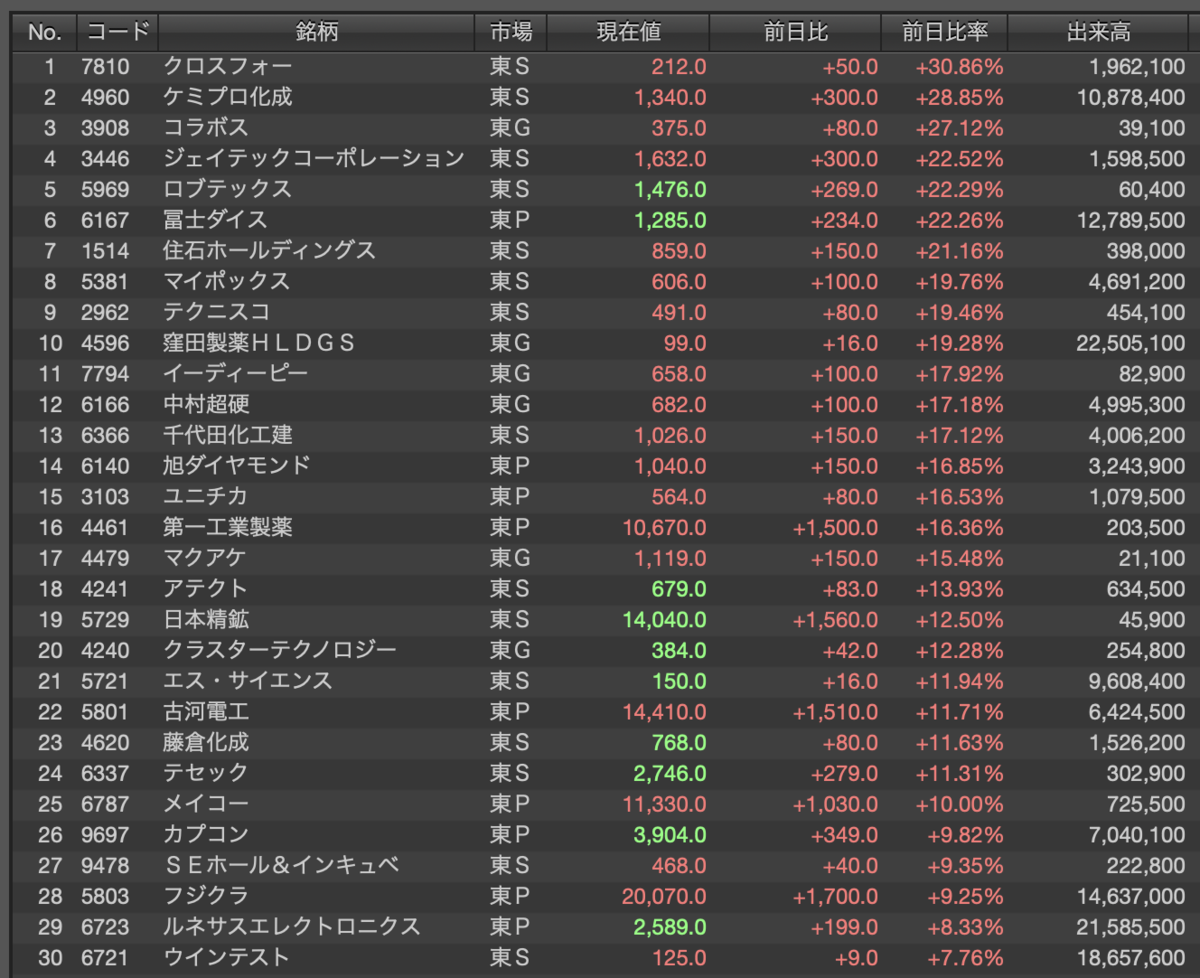Viewport: 1200px width, 978px height.
Task: Click volume value 21,585,500
Action: 1132,926
